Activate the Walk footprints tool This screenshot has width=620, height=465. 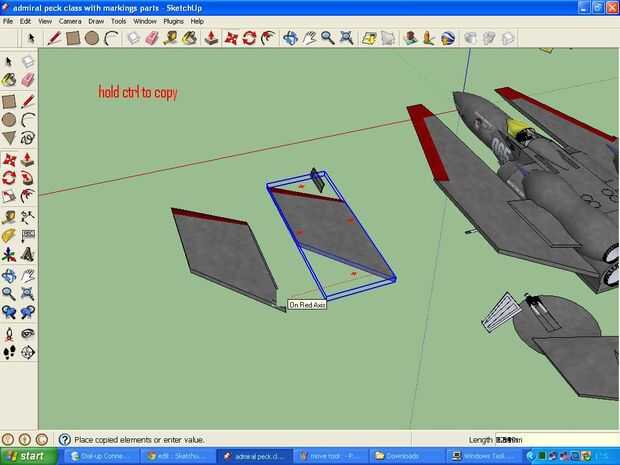[9, 352]
